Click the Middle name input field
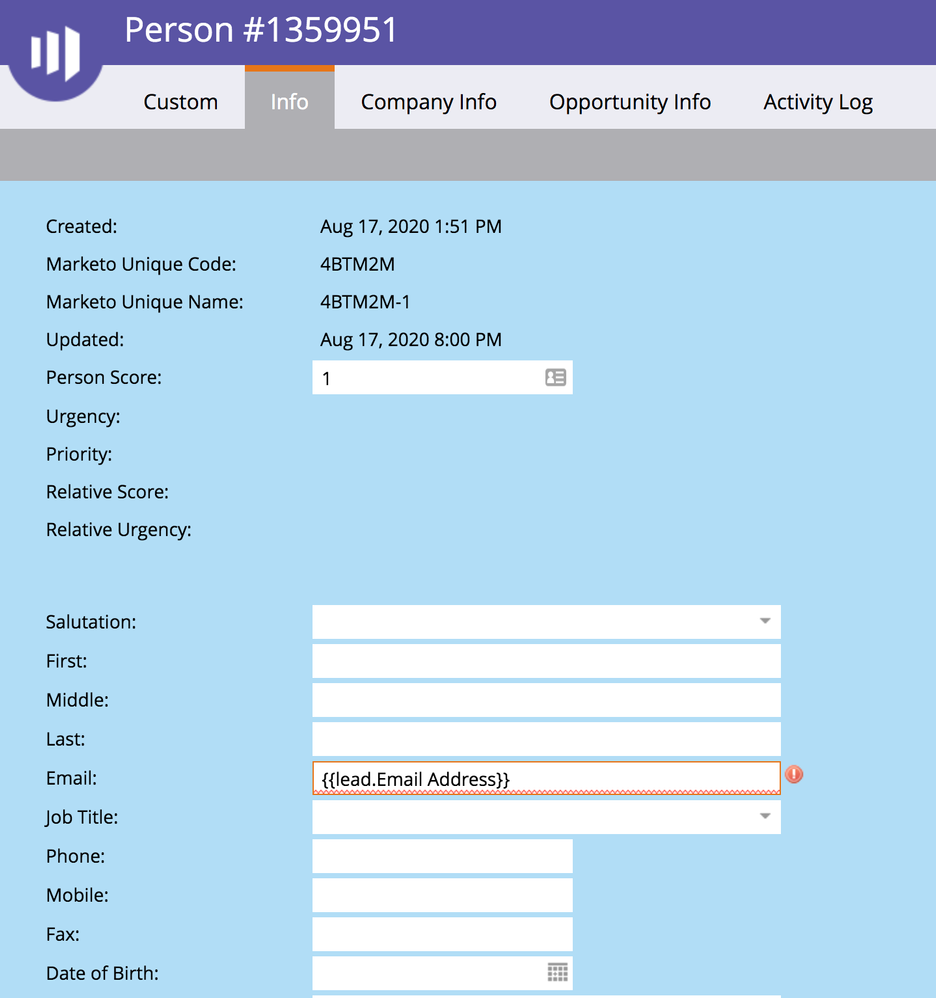 click(547, 700)
